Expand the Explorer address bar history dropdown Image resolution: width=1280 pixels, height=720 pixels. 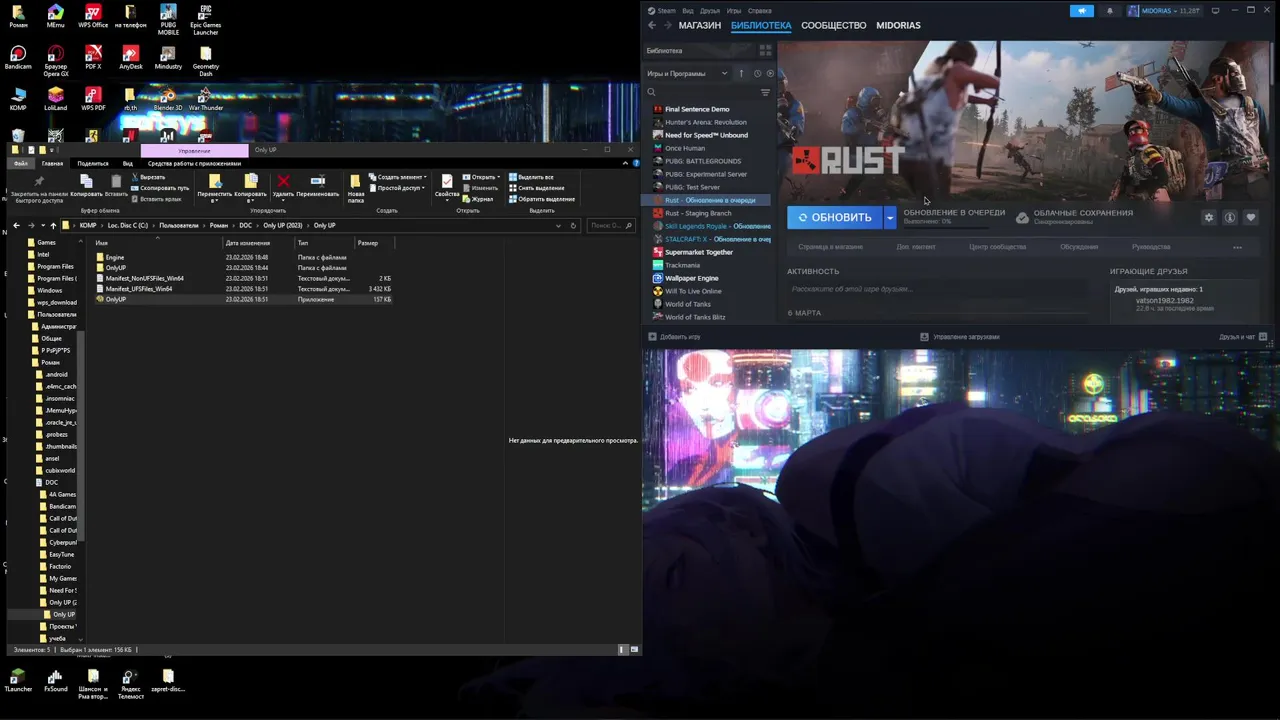pos(558,225)
